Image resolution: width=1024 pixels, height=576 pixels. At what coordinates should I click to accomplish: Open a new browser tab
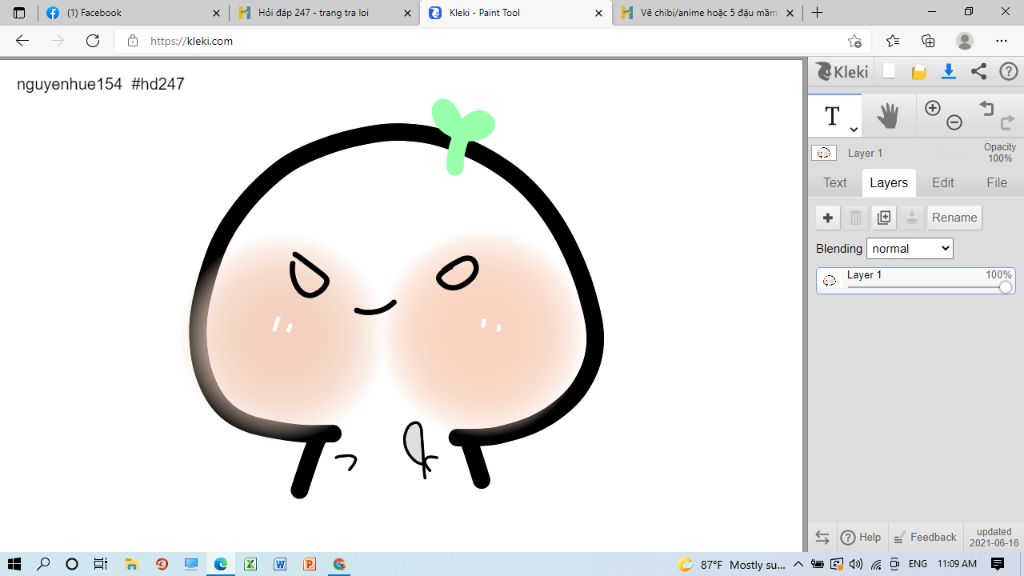[817, 12]
